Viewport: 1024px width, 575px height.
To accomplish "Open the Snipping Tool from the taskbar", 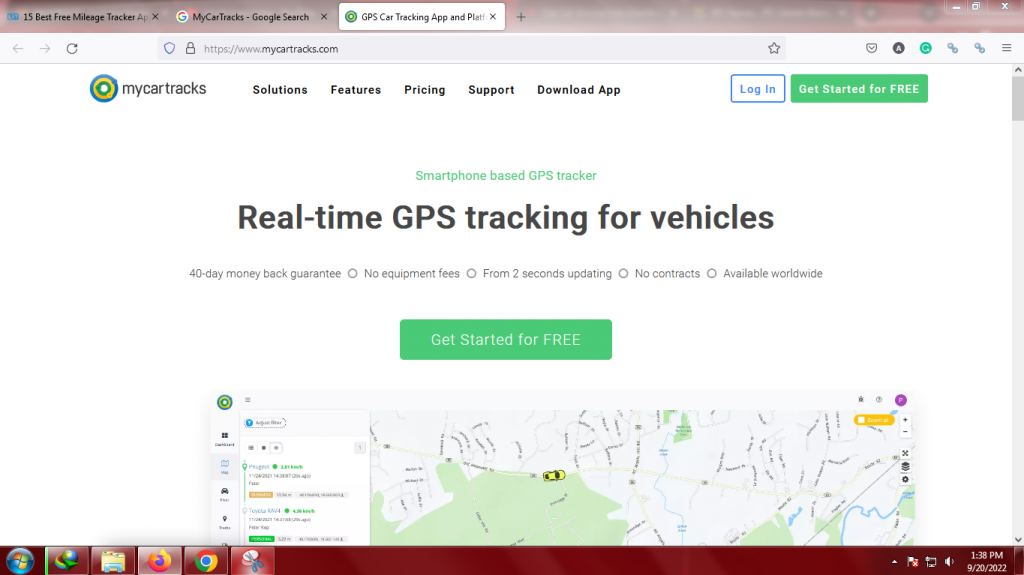I will [x=252, y=561].
